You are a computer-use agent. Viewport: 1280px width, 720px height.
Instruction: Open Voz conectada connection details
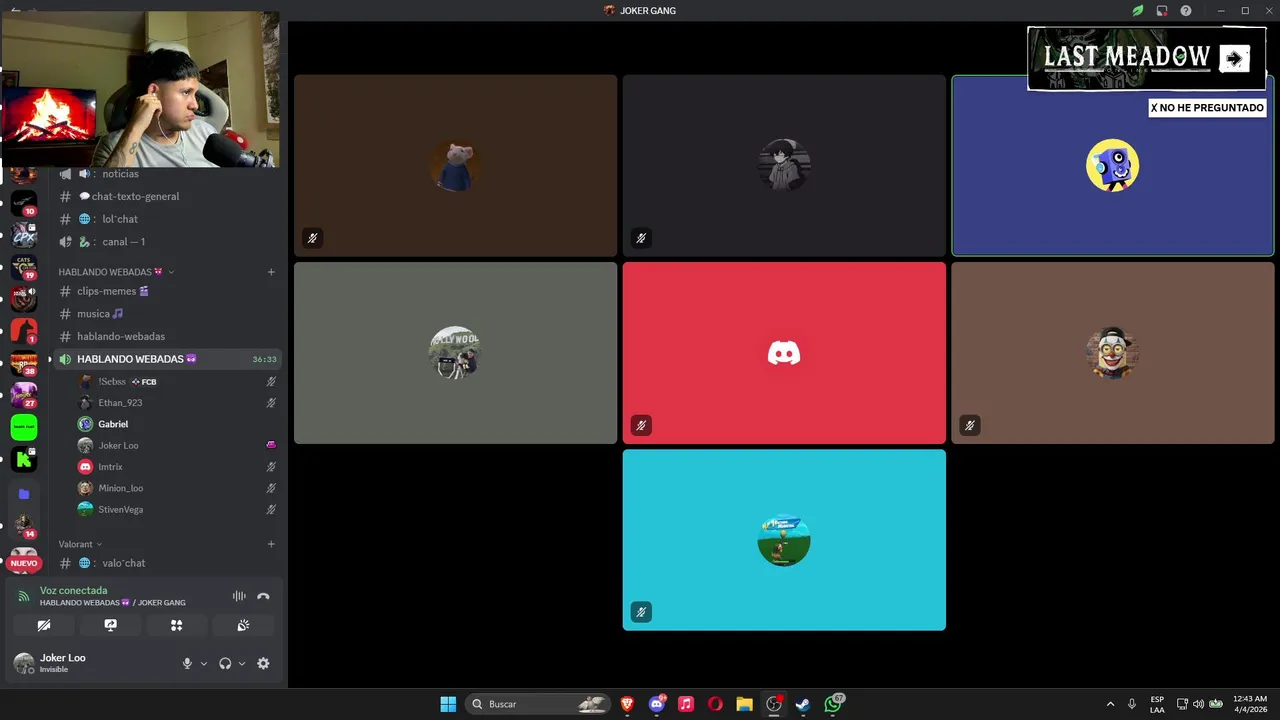pyautogui.click(x=73, y=590)
